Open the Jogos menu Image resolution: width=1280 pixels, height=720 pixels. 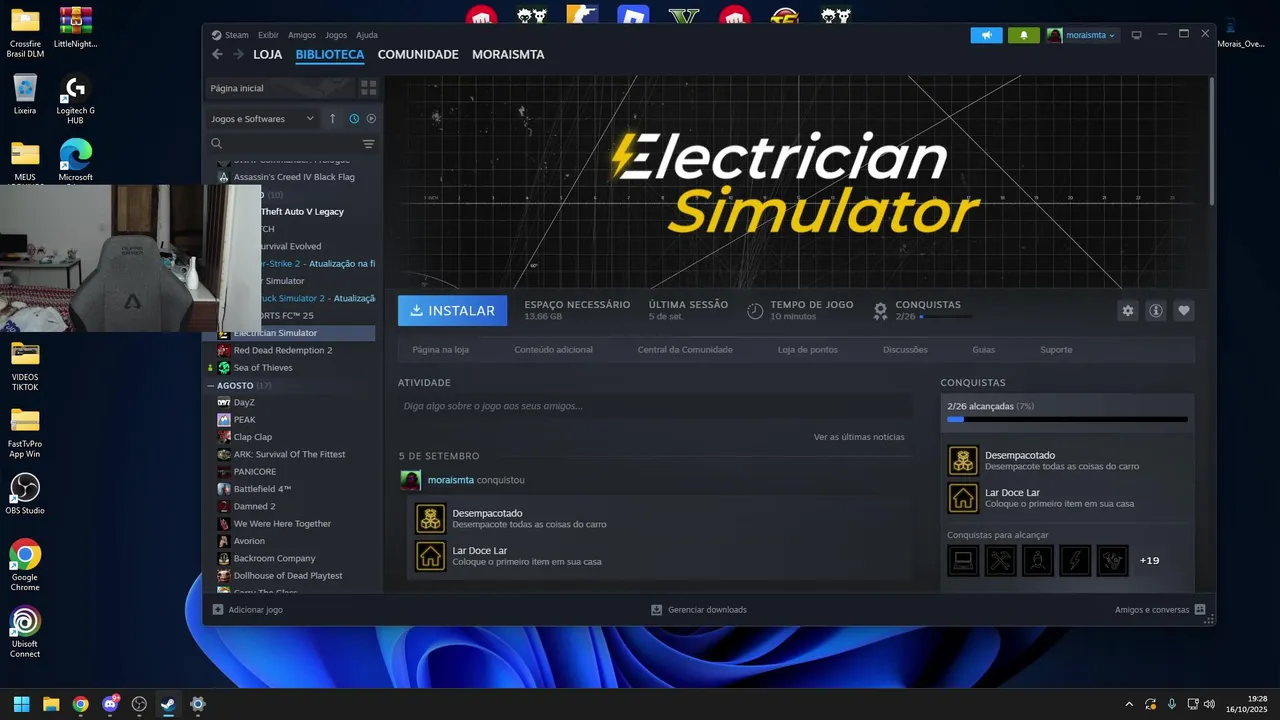pyautogui.click(x=336, y=35)
